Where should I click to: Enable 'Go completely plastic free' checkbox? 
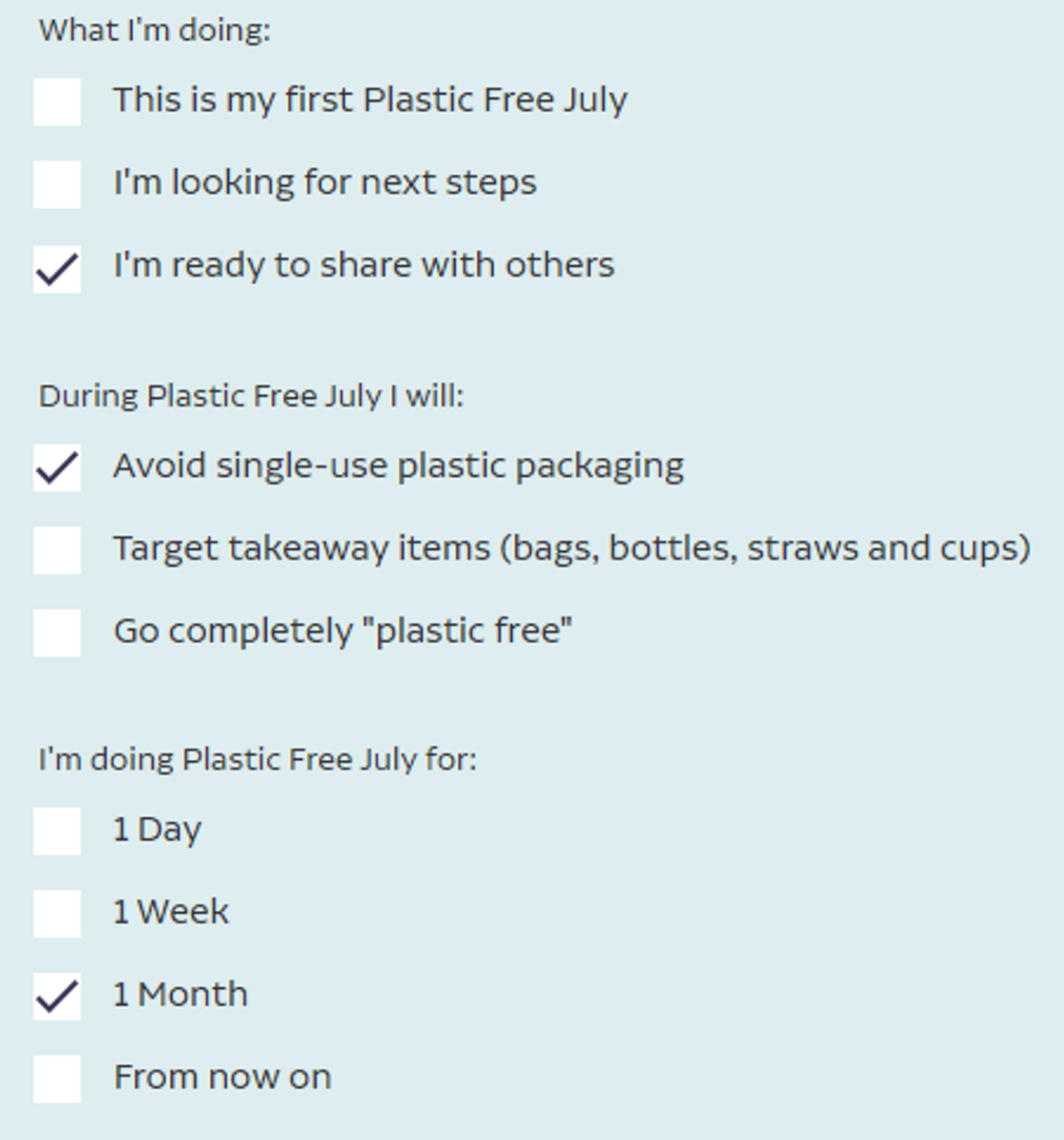(x=57, y=633)
